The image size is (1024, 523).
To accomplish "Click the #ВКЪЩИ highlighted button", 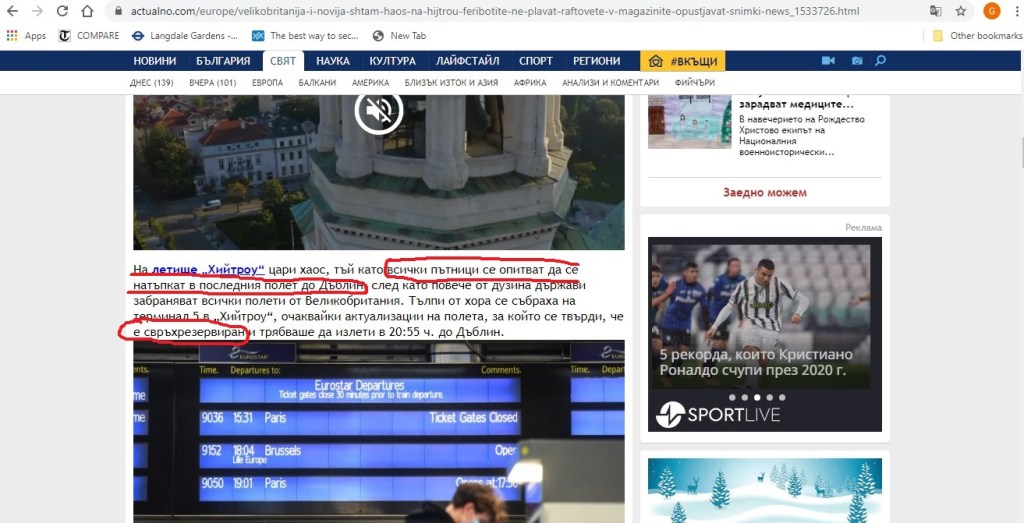I will pos(683,61).
